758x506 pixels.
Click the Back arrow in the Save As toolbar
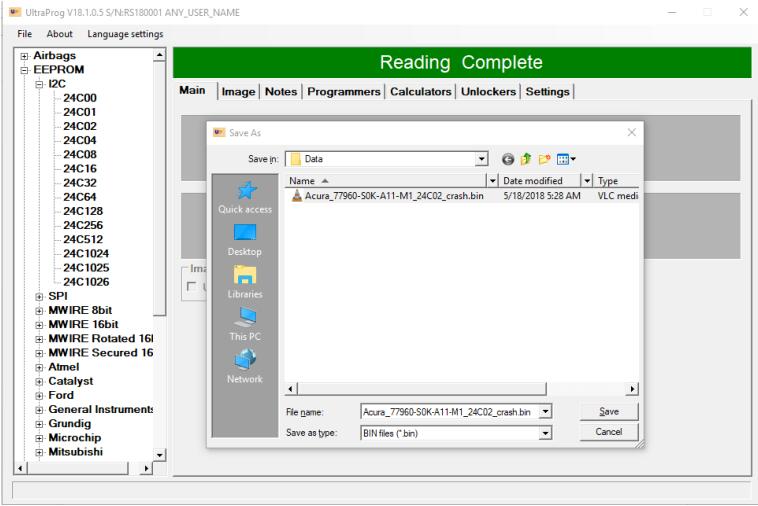(508, 159)
